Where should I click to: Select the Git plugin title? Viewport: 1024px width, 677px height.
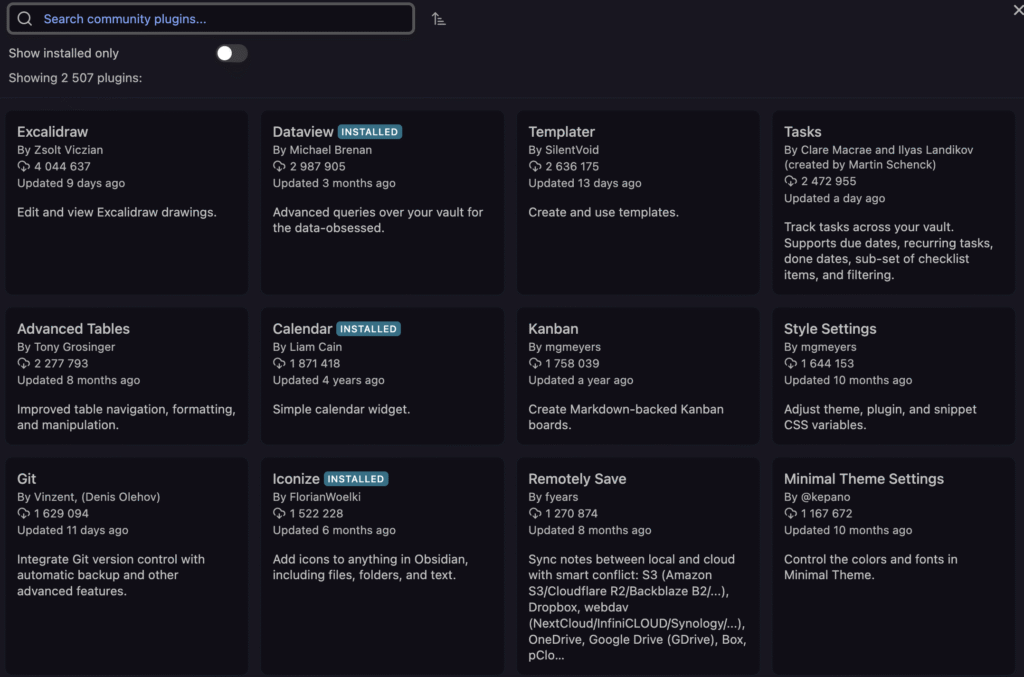(x=27, y=479)
